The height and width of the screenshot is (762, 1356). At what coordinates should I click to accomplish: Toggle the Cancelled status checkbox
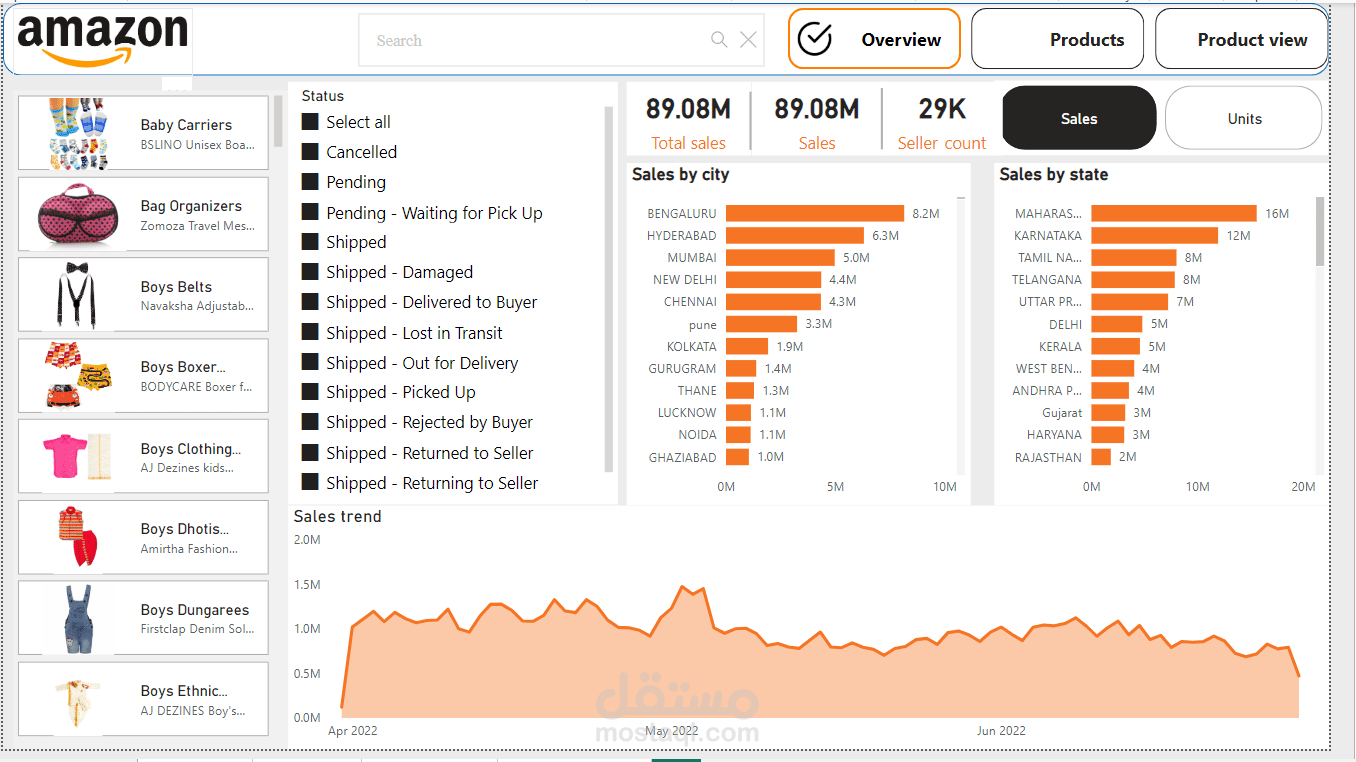310,152
